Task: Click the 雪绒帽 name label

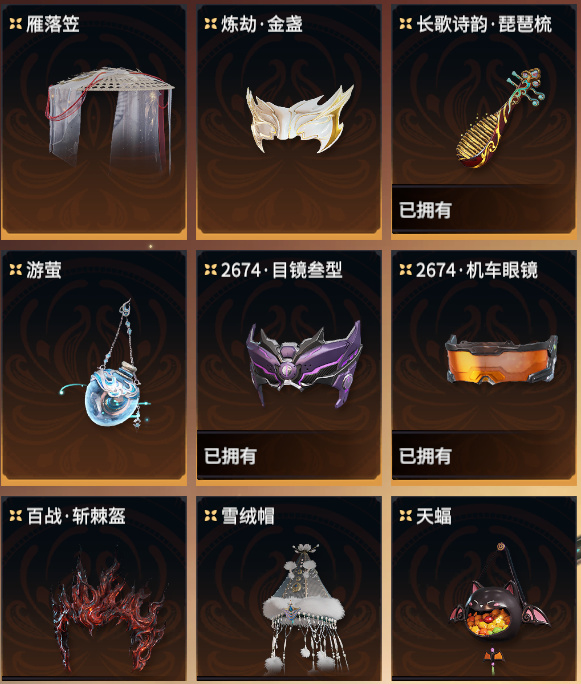Action: (x=248, y=516)
